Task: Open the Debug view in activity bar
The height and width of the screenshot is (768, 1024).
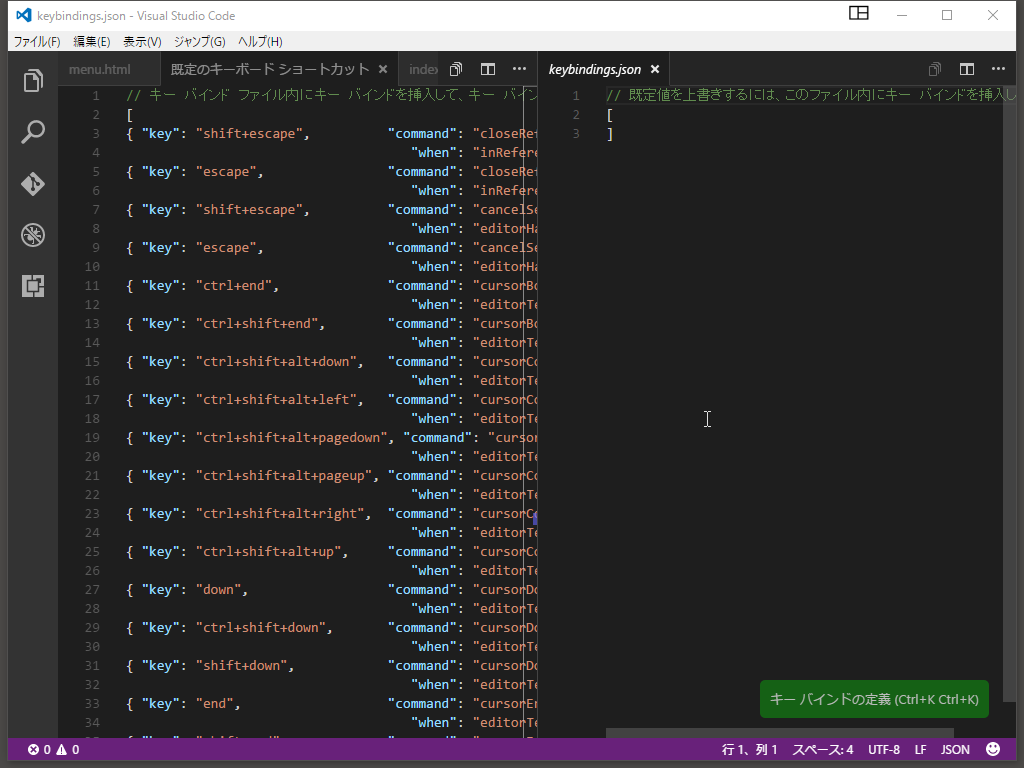Action: tap(33, 235)
